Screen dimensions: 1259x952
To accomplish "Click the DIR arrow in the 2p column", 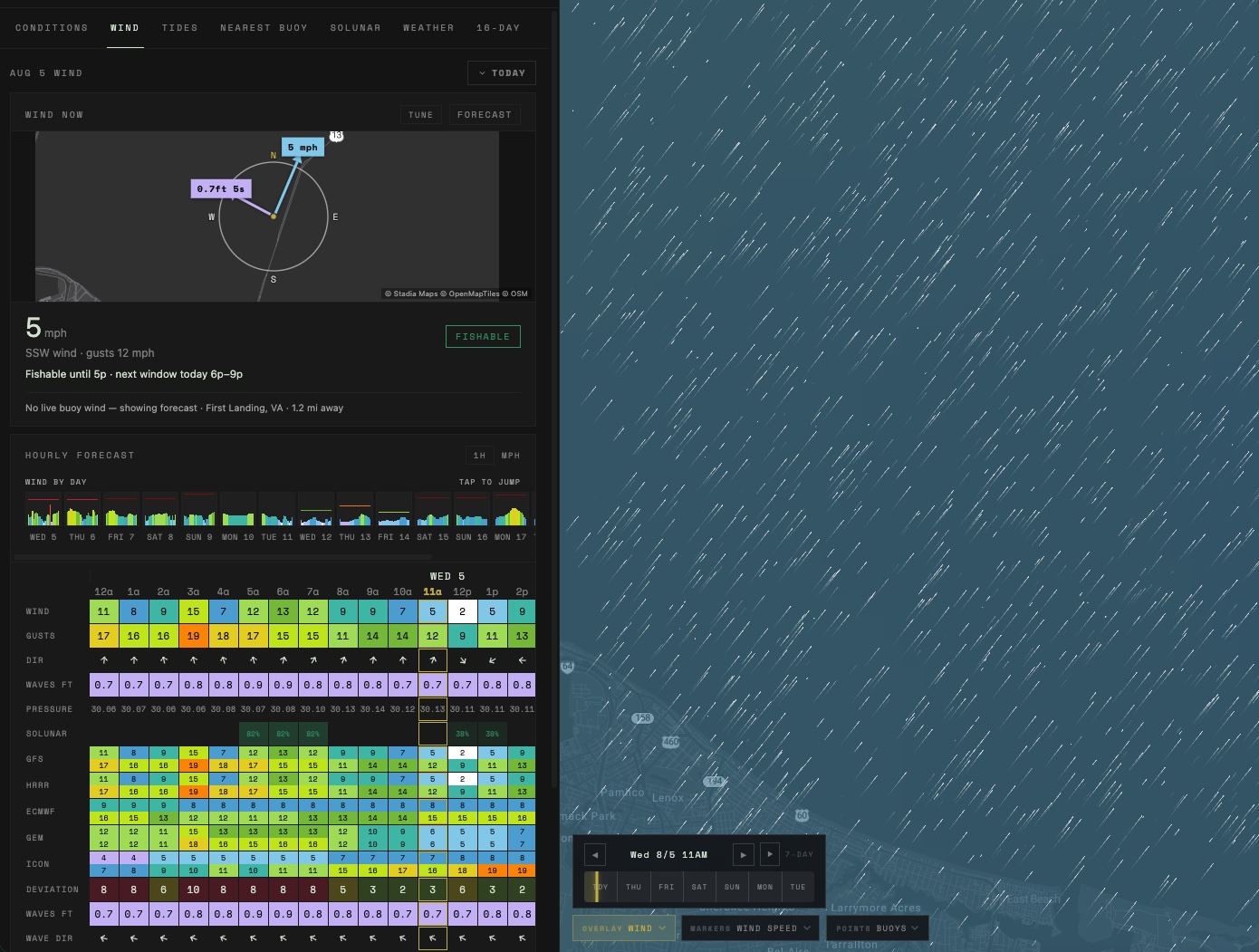I will [x=523, y=660].
